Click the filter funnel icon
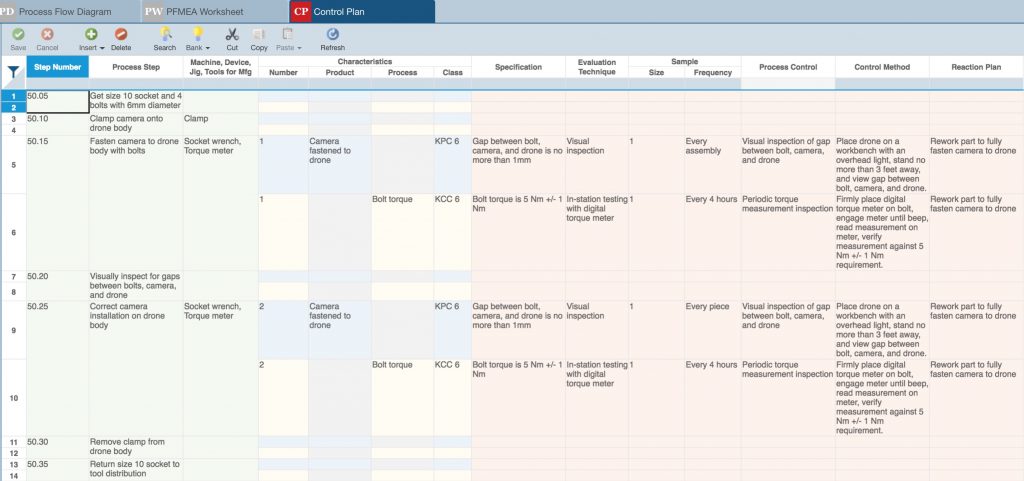1024x481 pixels. coord(13,72)
